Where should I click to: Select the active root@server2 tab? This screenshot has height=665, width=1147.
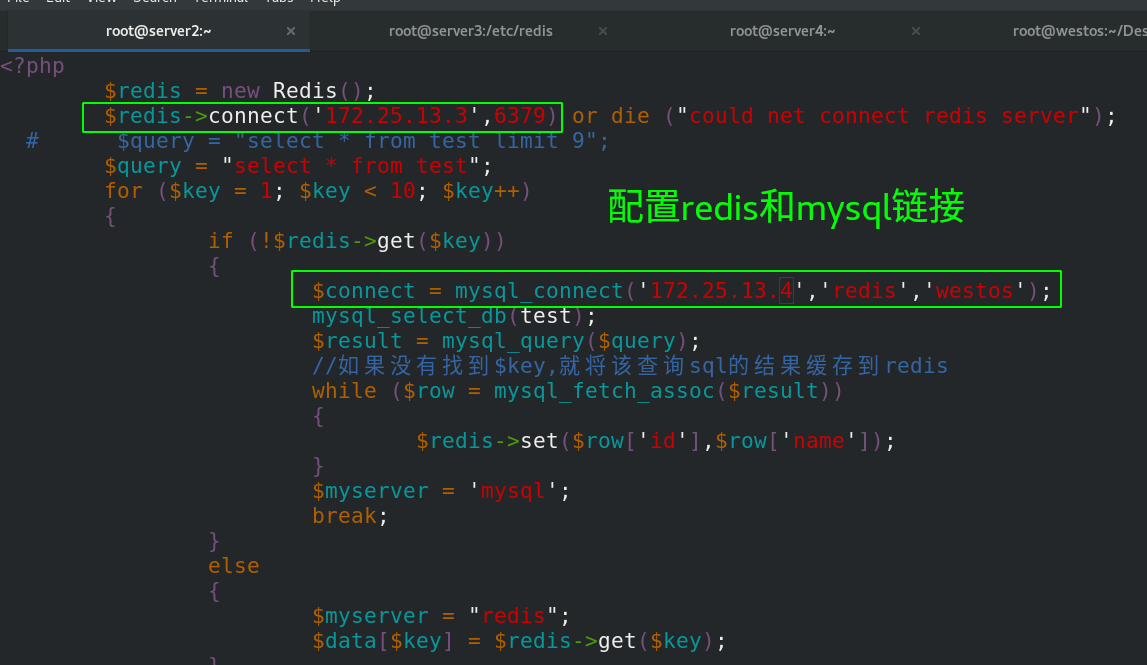160,30
